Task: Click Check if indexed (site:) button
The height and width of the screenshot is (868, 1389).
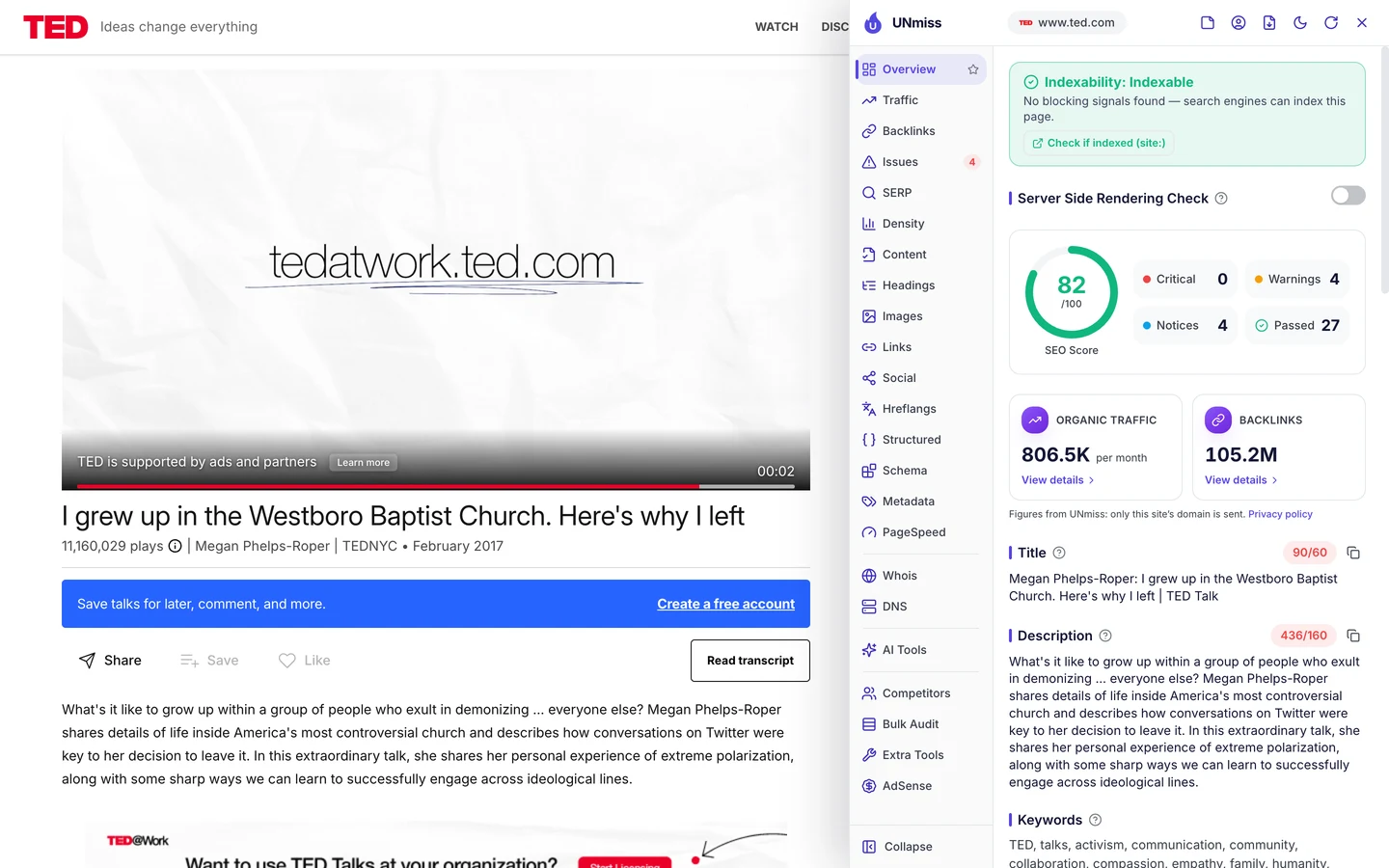Action: tap(1099, 143)
